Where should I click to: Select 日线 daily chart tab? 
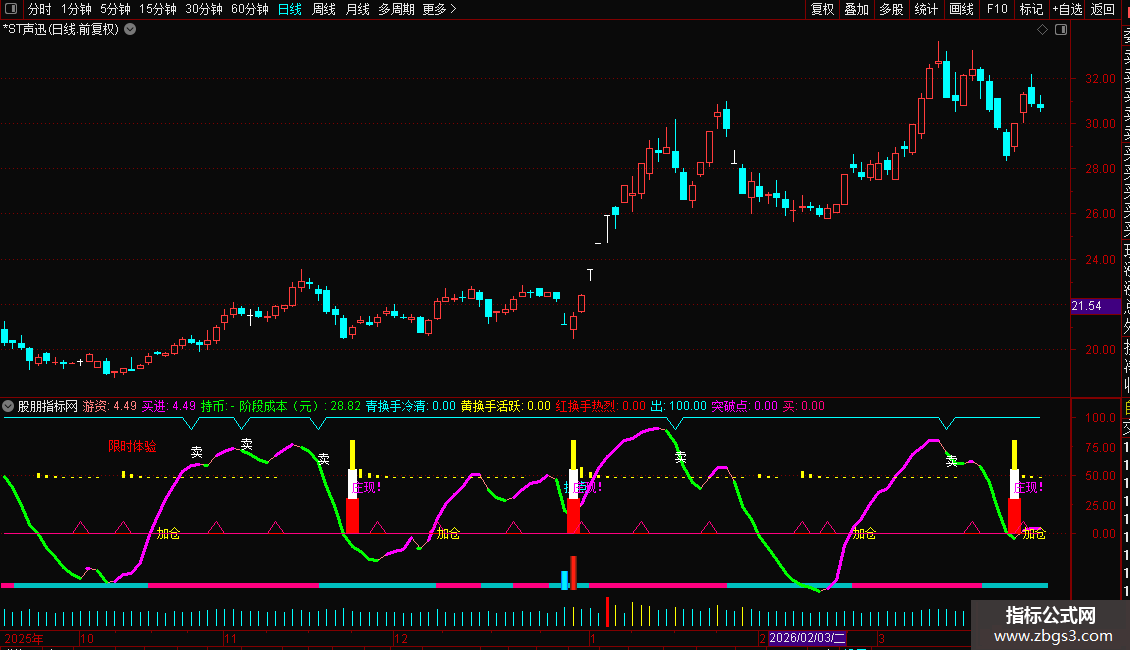[x=290, y=9]
